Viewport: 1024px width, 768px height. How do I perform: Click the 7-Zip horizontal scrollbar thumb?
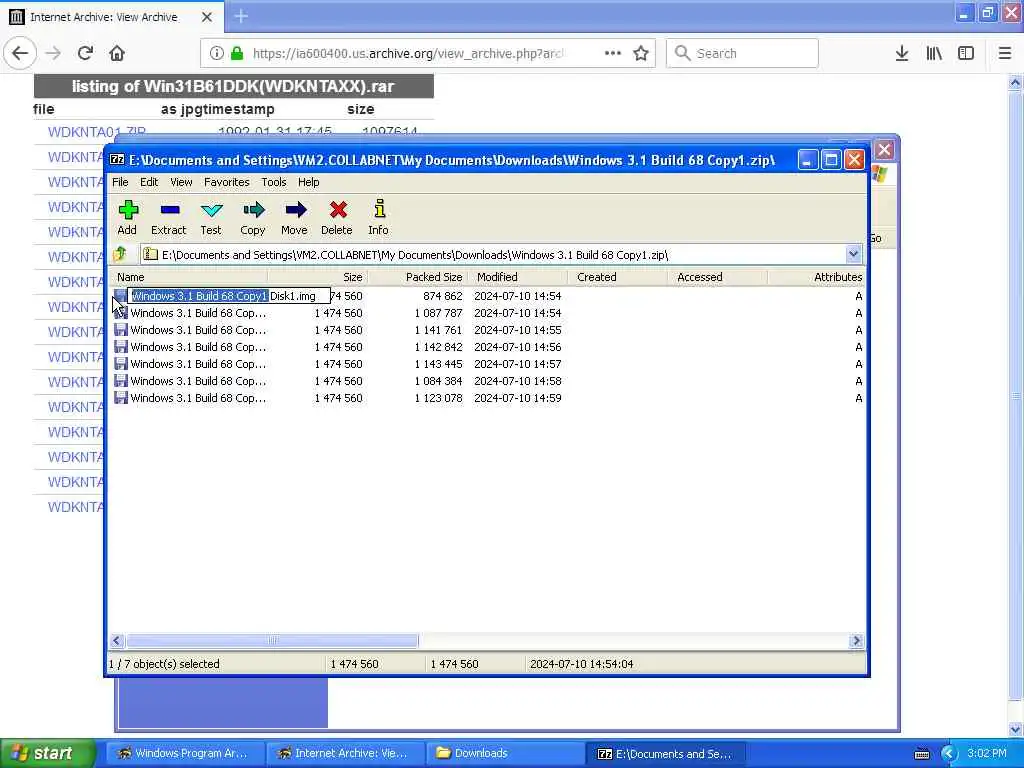pos(272,641)
